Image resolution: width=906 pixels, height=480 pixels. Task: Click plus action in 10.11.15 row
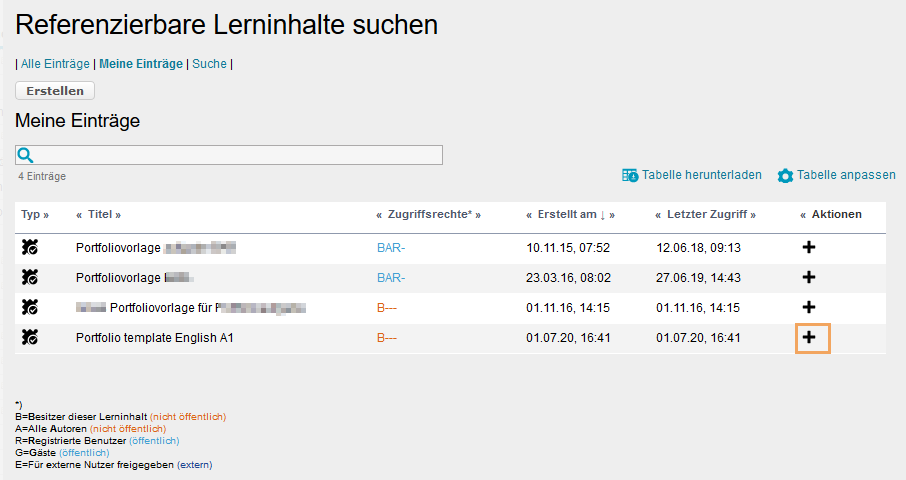pos(810,247)
